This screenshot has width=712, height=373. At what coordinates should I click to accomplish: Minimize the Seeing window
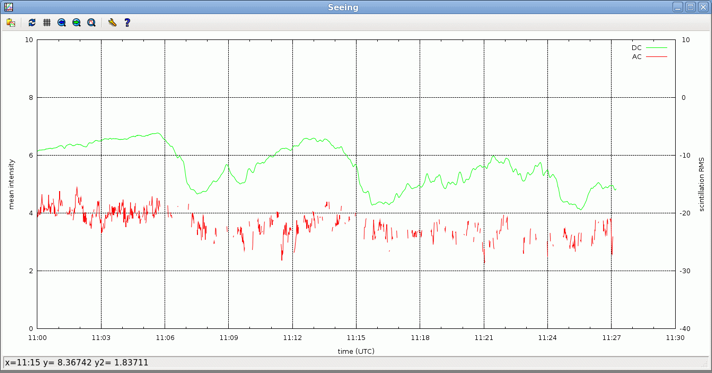(x=677, y=7)
